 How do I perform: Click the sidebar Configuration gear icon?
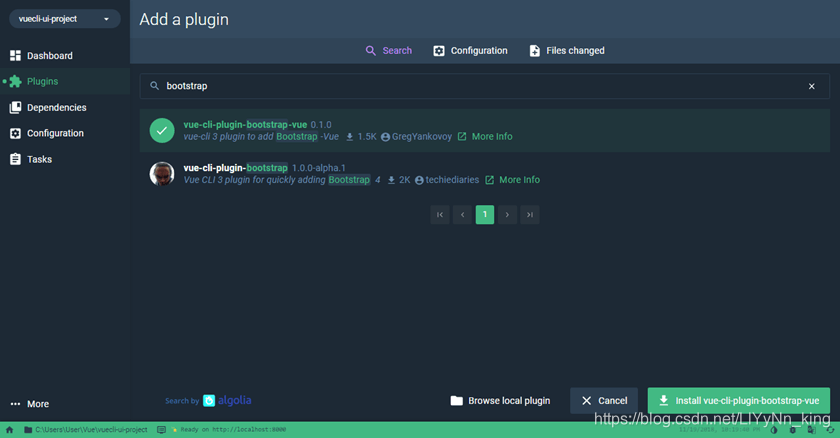16,133
